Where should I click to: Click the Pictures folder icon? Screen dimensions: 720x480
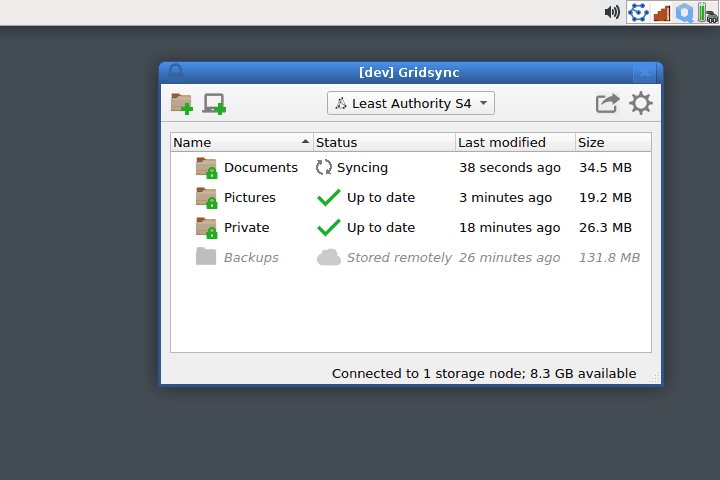[x=206, y=198]
